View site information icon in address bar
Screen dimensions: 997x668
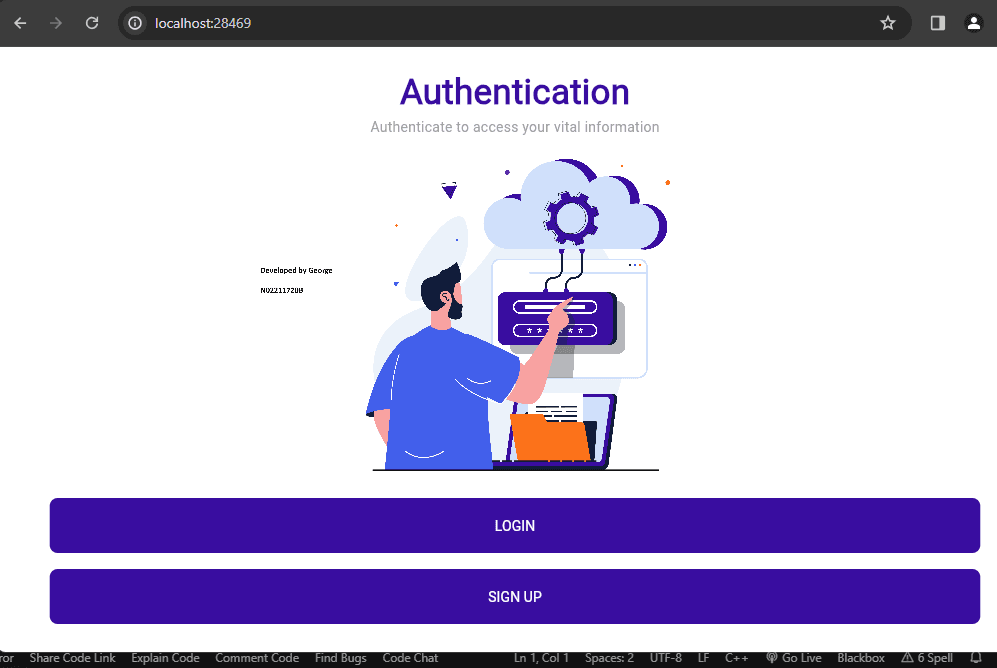[135, 23]
